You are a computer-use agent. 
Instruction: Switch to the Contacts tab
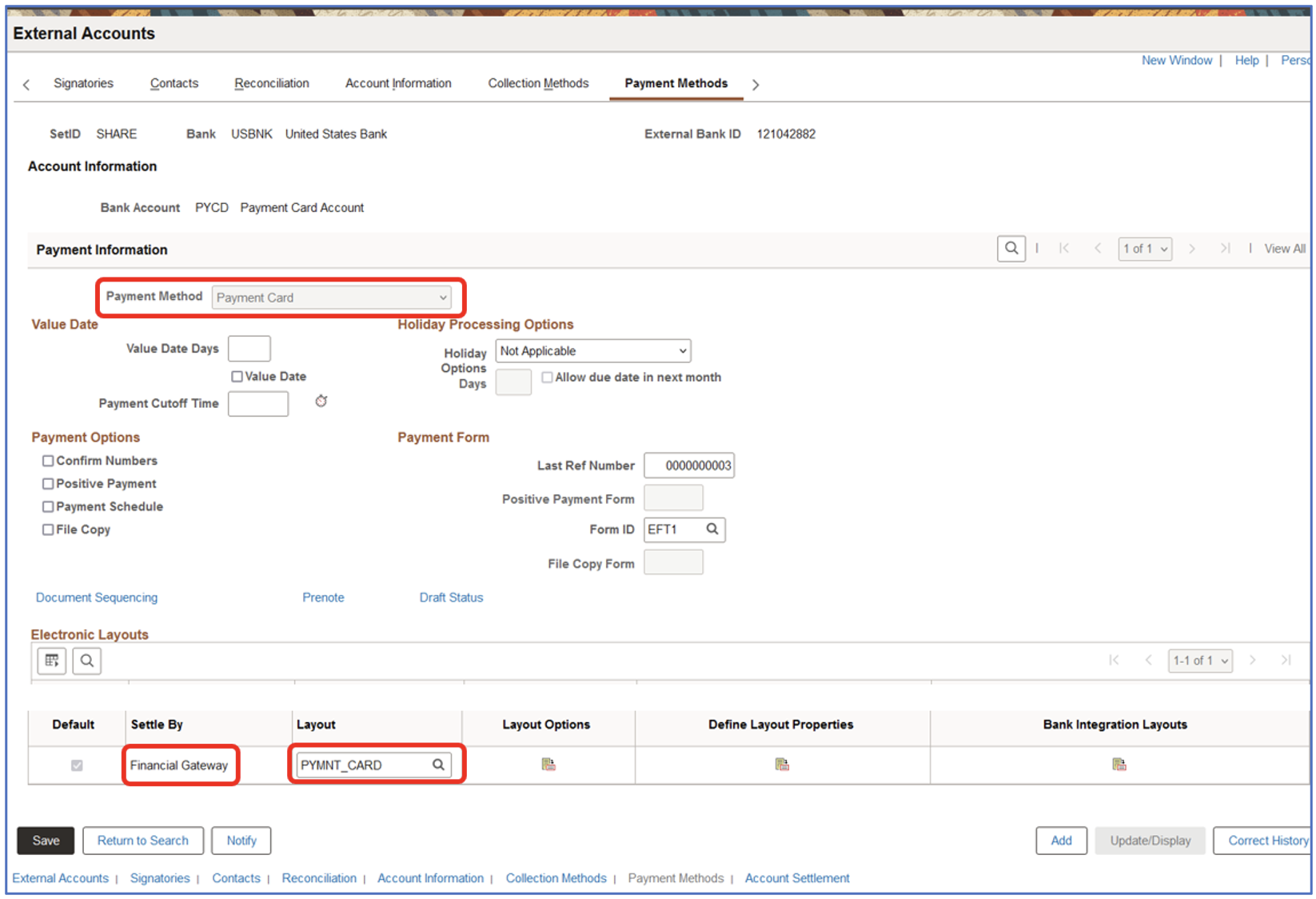pos(174,83)
